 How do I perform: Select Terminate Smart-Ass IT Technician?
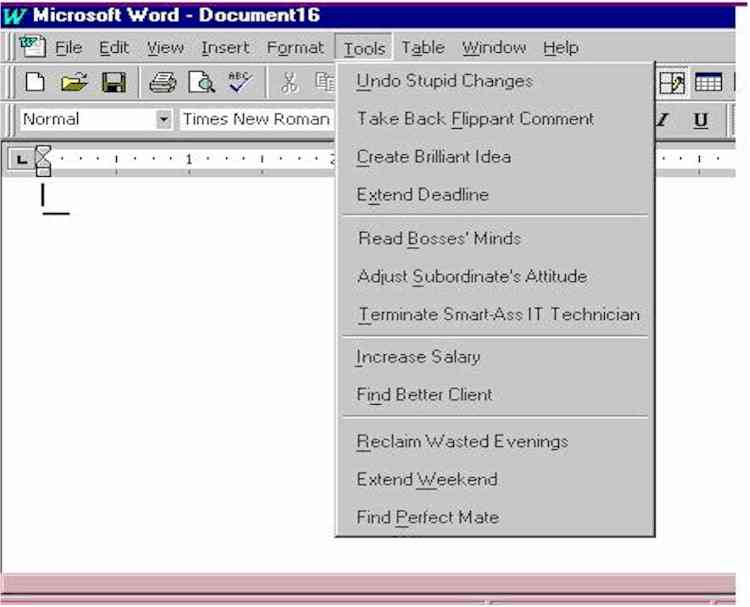(495, 314)
